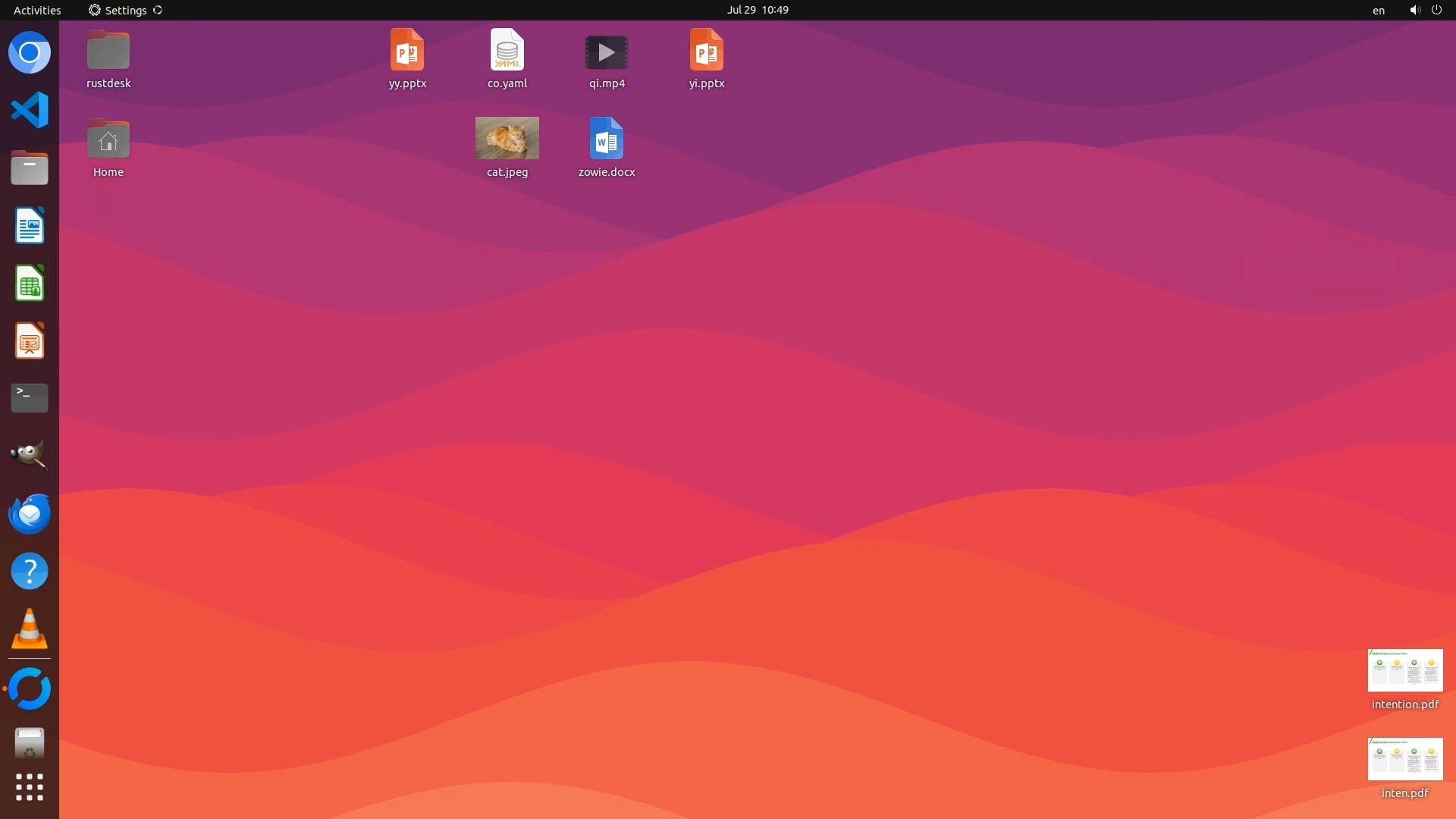Open system menu via power icon

click(1436, 10)
